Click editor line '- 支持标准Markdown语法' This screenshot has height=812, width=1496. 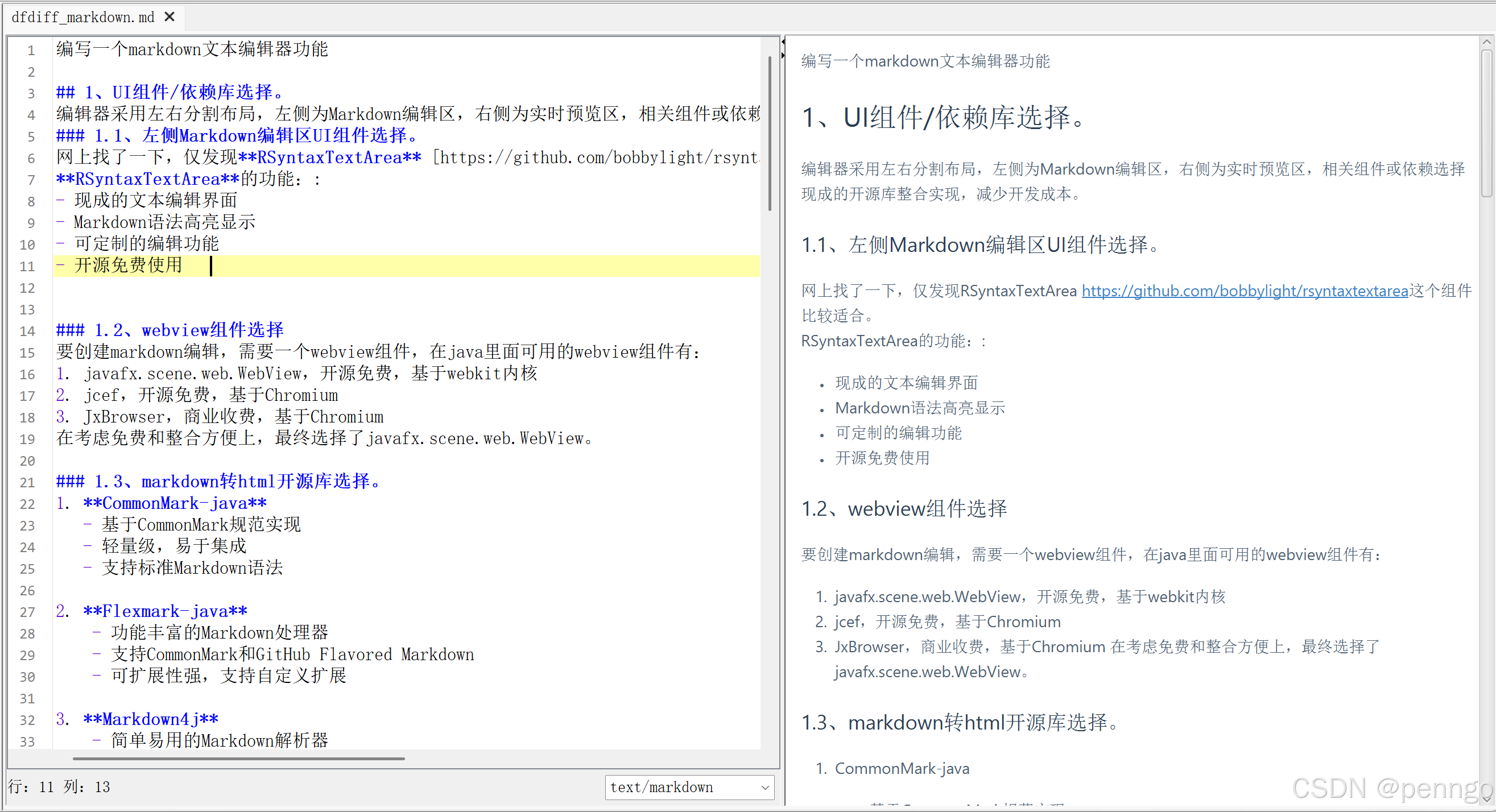(x=183, y=567)
